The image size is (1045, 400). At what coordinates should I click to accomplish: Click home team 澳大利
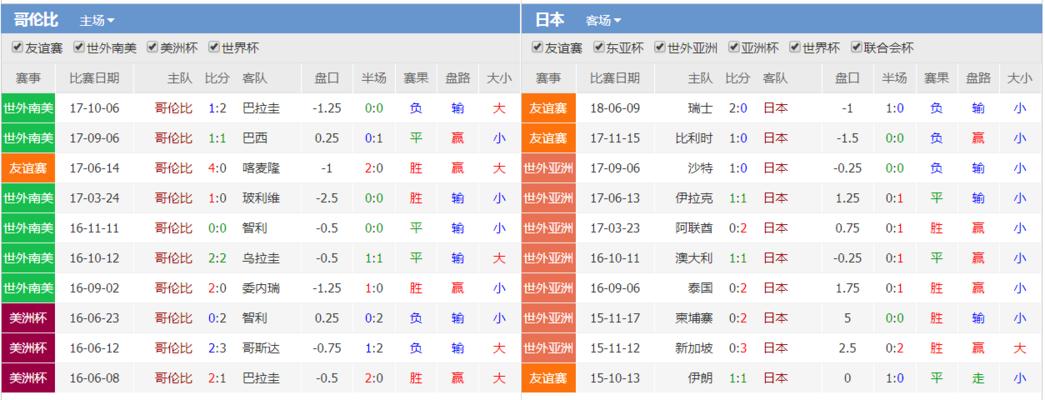(694, 258)
